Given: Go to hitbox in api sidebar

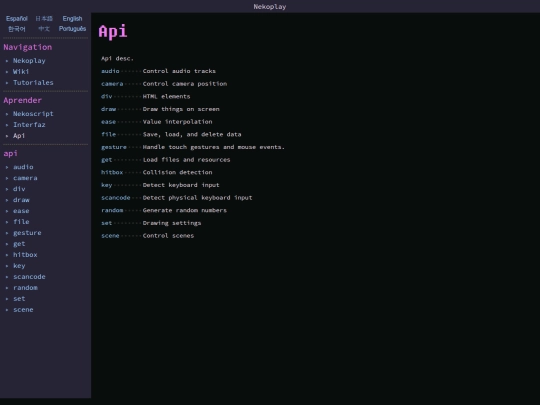Looking at the screenshot, I should pyautogui.click(x=25, y=255).
